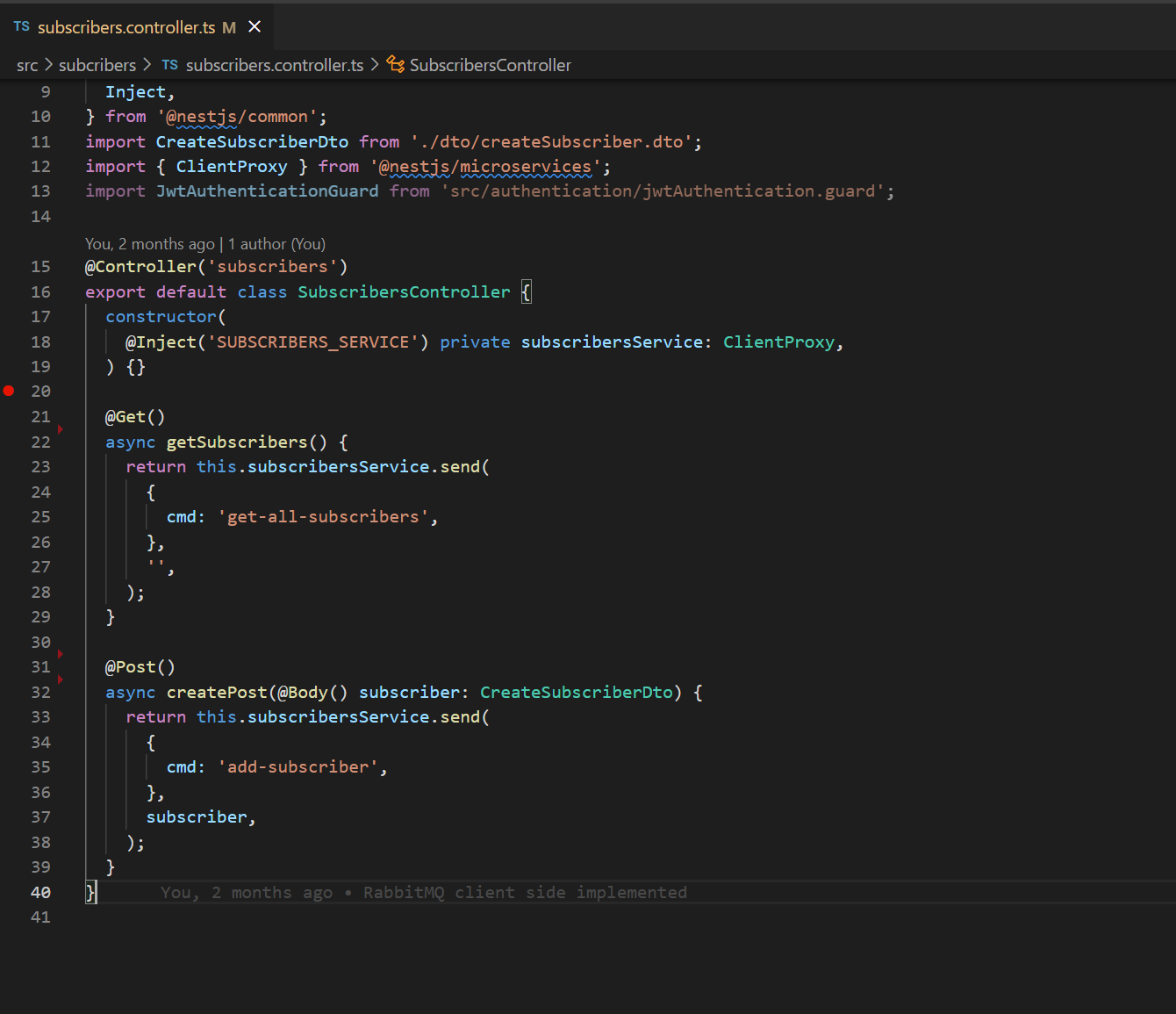Close the subscribers.controller.ts tab
1176x1014 pixels.
(255, 27)
